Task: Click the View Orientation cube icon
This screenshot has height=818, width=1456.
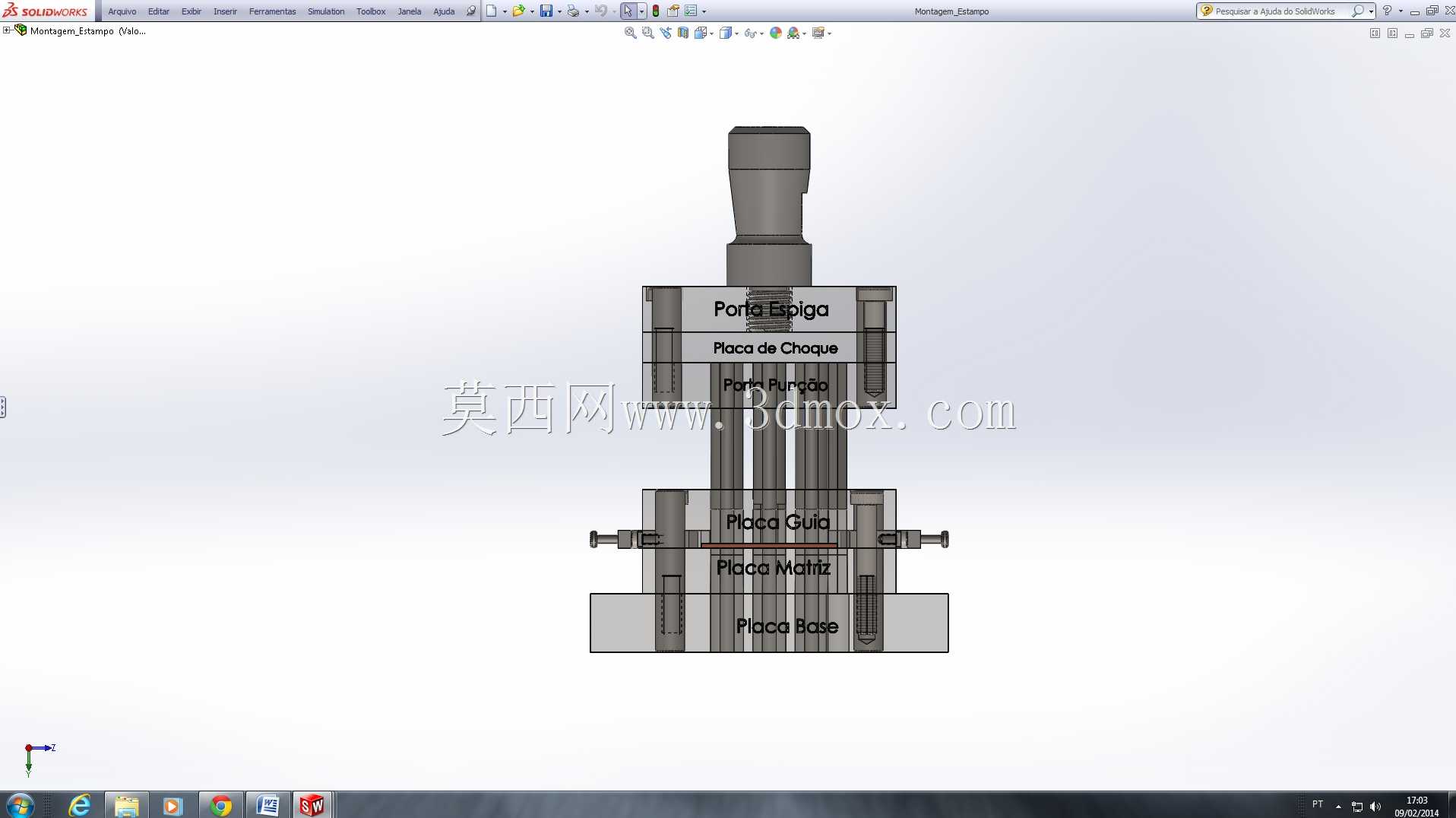Action: [701, 33]
